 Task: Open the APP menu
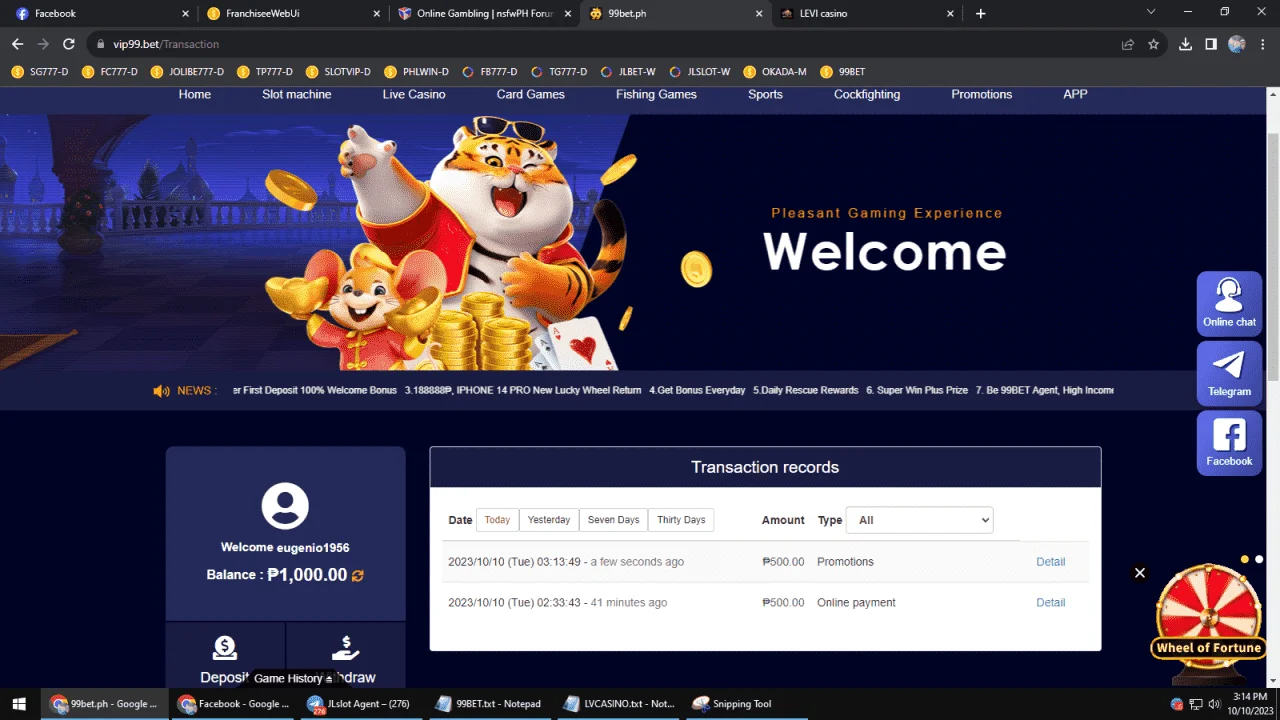pyautogui.click(x=1075, y=94)
